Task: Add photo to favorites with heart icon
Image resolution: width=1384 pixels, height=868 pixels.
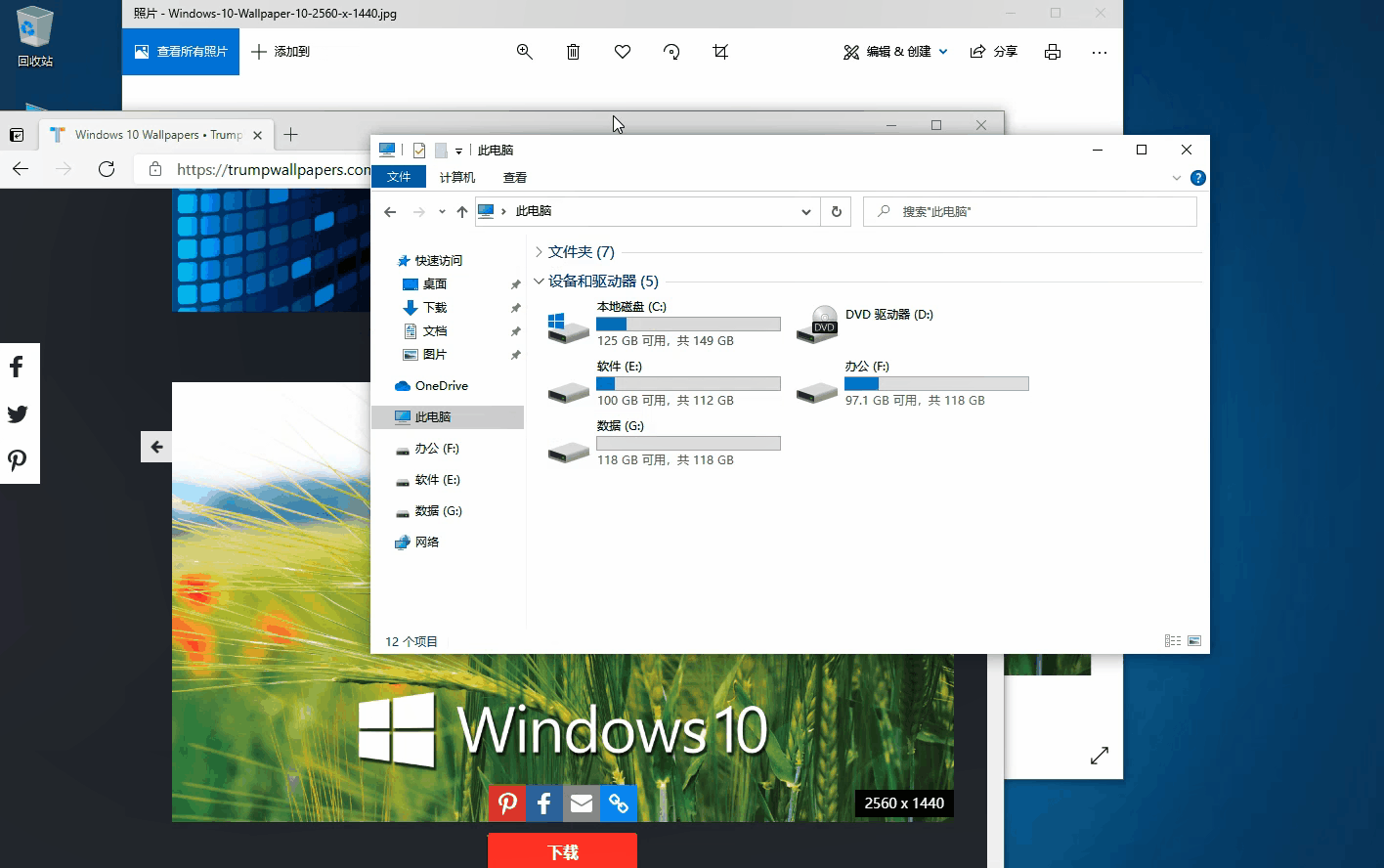Action: coord(623,52)
